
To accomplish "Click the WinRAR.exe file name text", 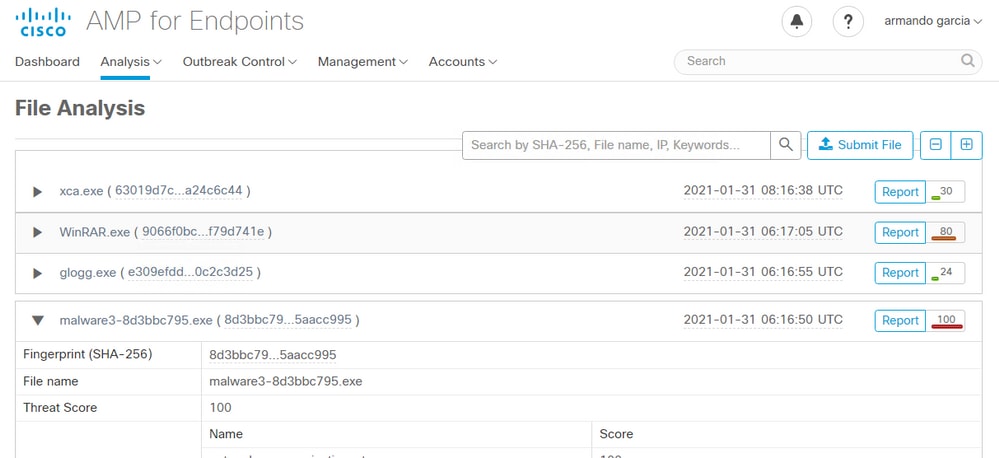I will [x=94, y=232].
